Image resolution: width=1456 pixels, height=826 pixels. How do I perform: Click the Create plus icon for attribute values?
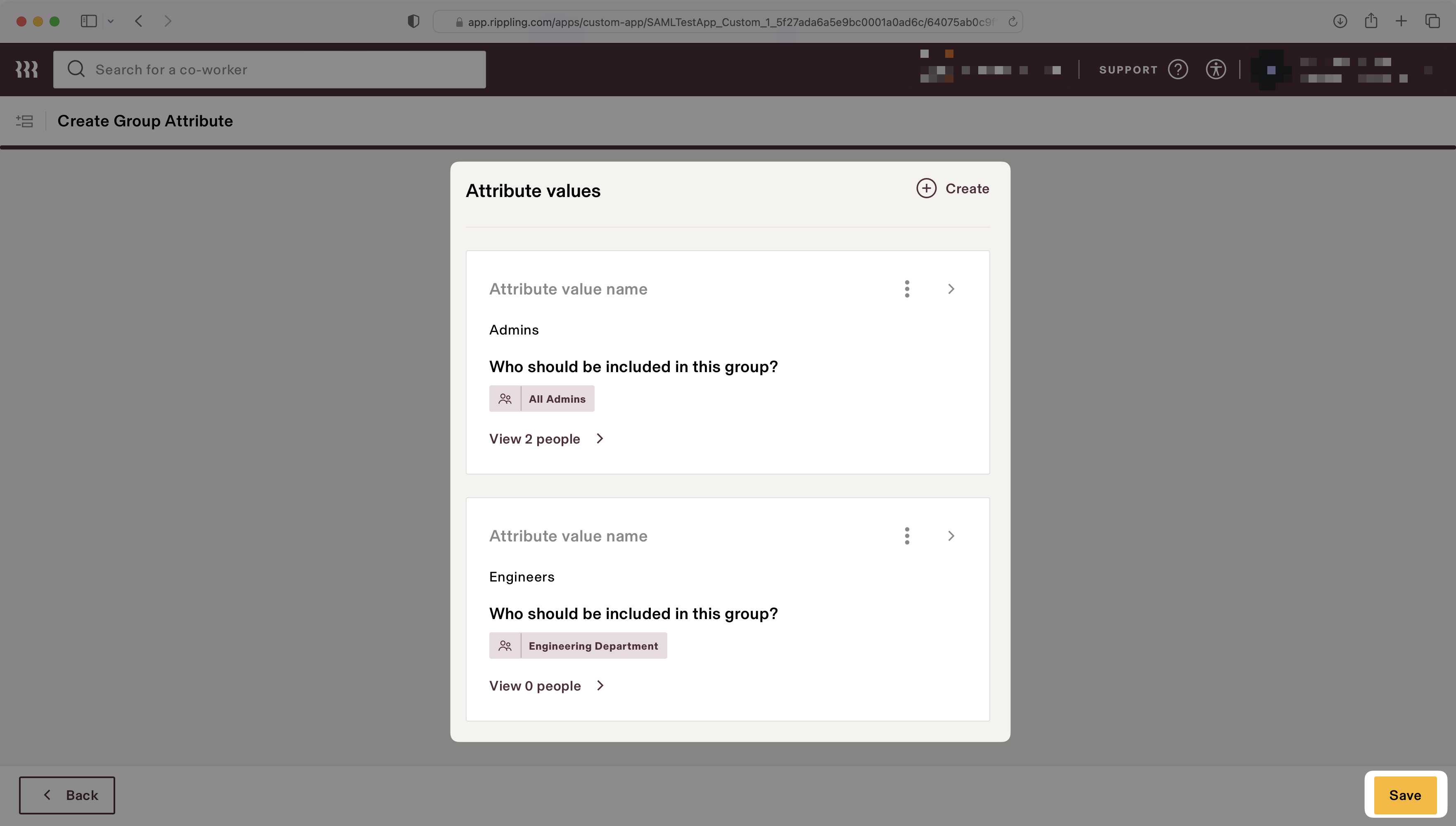point(926,188)
